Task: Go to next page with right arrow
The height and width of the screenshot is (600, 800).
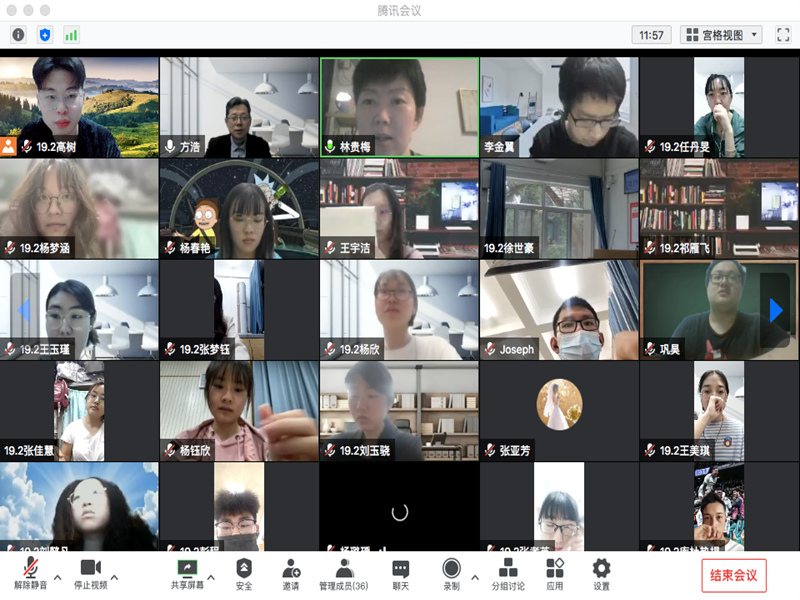Action: (775, 311)
